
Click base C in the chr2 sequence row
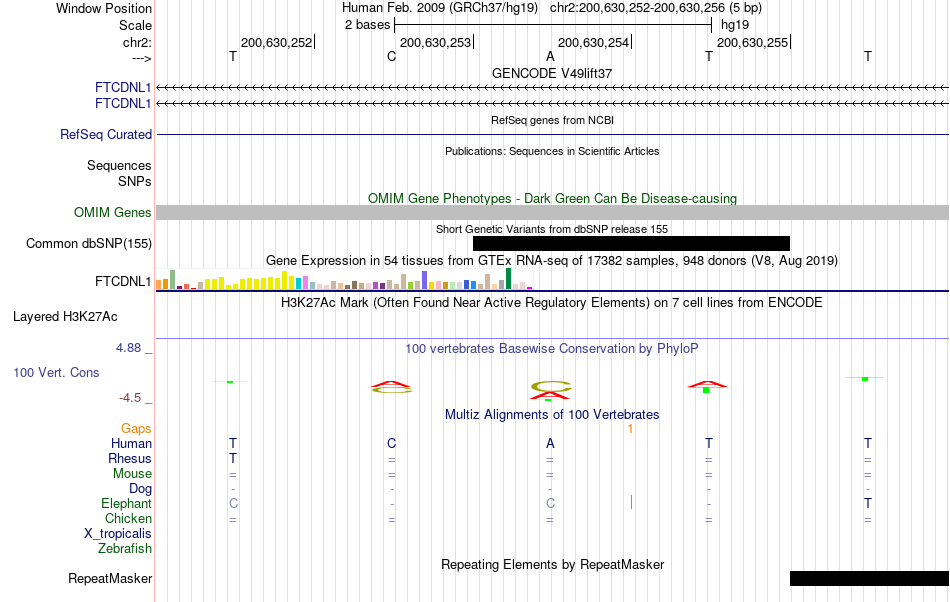[391, 56]
